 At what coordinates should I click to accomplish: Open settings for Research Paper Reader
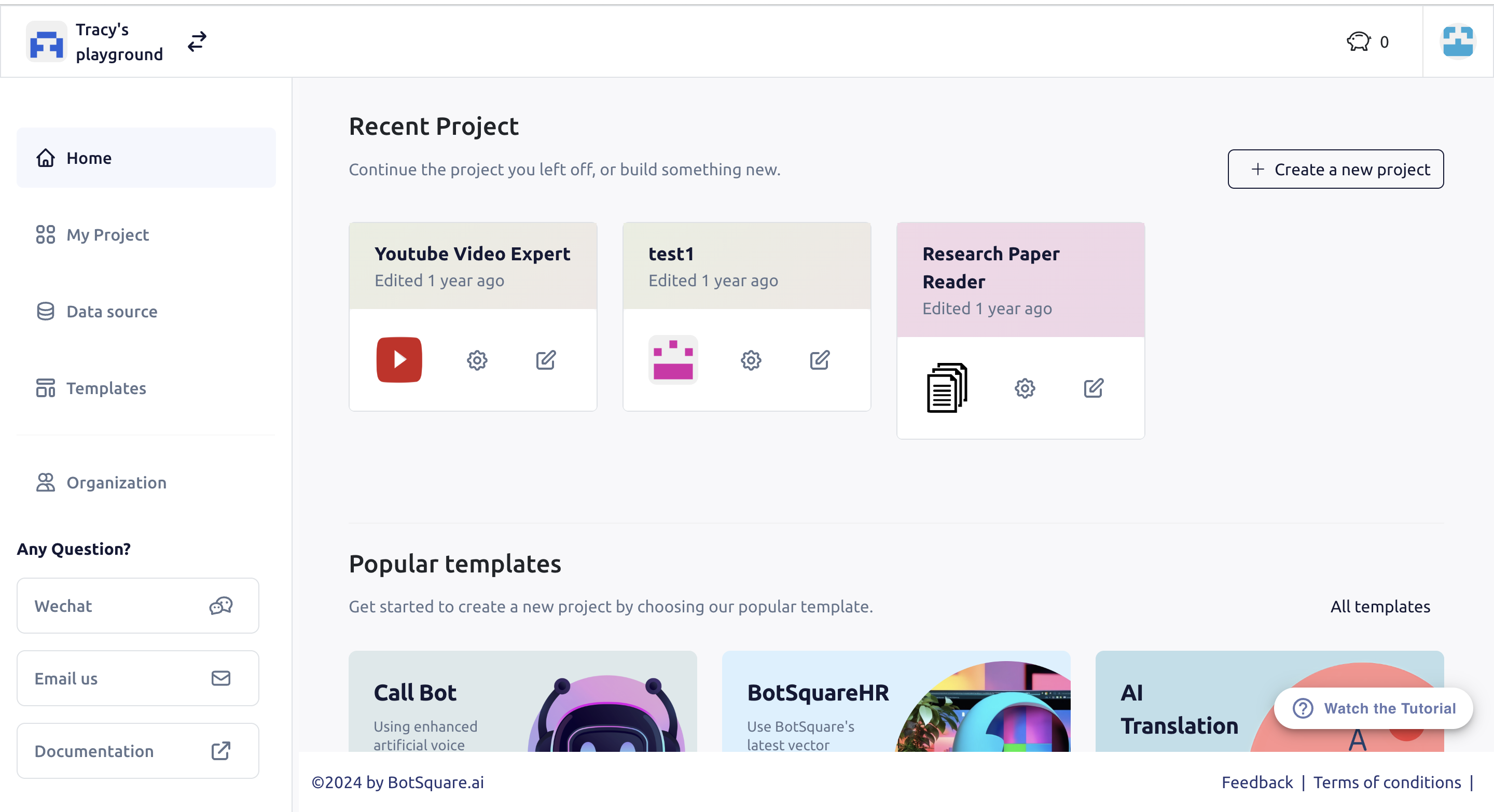tap(1025, 388)
